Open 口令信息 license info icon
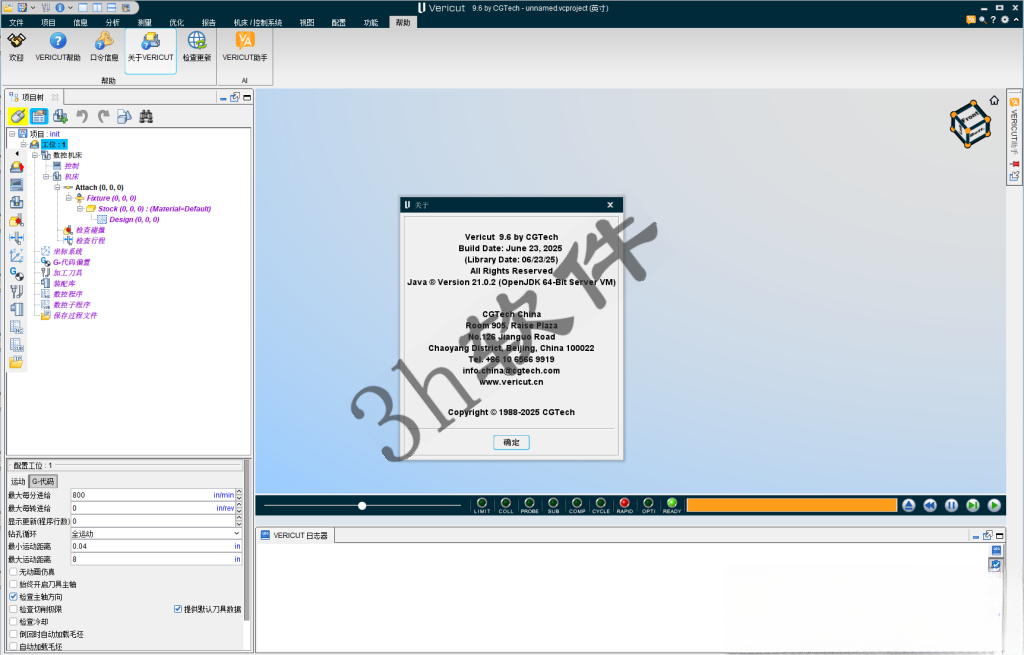Image resolution: width=1024 pixels, height=655 pixels. tap(104, 41)
